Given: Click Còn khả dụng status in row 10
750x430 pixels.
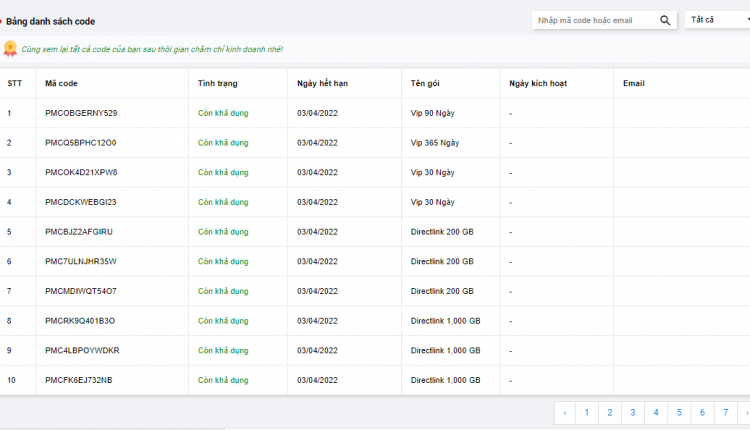Looking at the screenshot, I should pos(223,380).
